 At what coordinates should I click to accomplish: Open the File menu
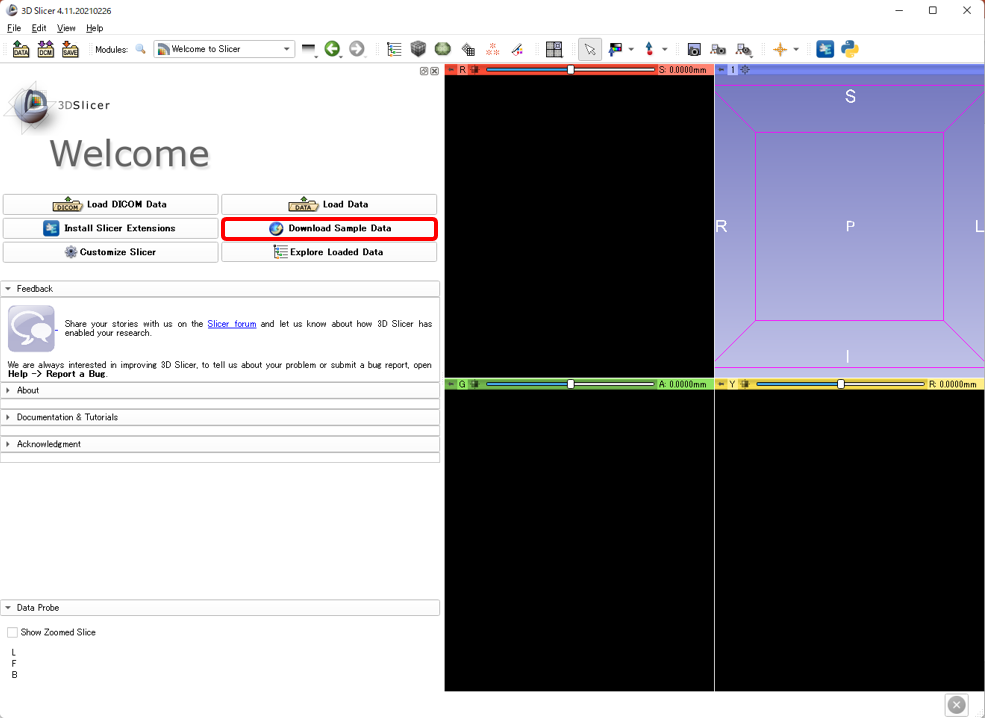pos(14,28)
